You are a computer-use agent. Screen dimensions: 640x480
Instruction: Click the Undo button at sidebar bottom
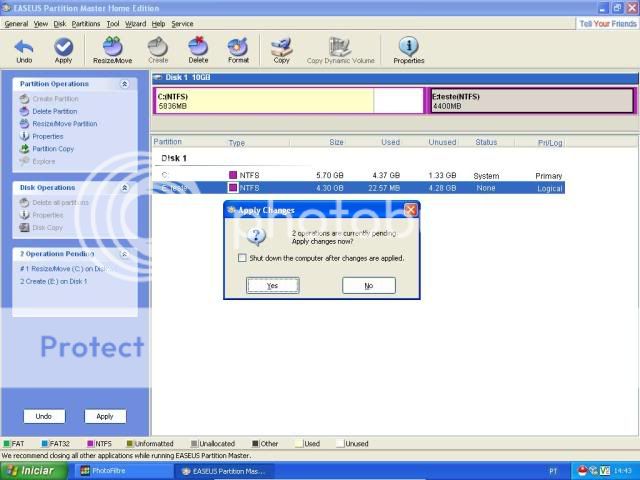pos(44,416)
